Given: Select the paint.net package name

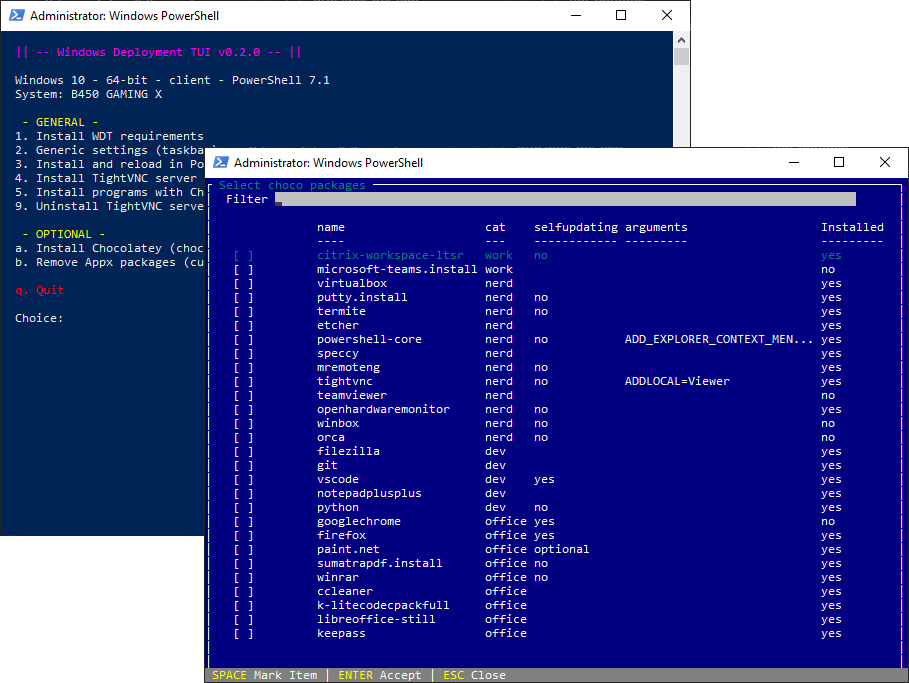Looking at the screenshot, I should click(x=348, y=550).
